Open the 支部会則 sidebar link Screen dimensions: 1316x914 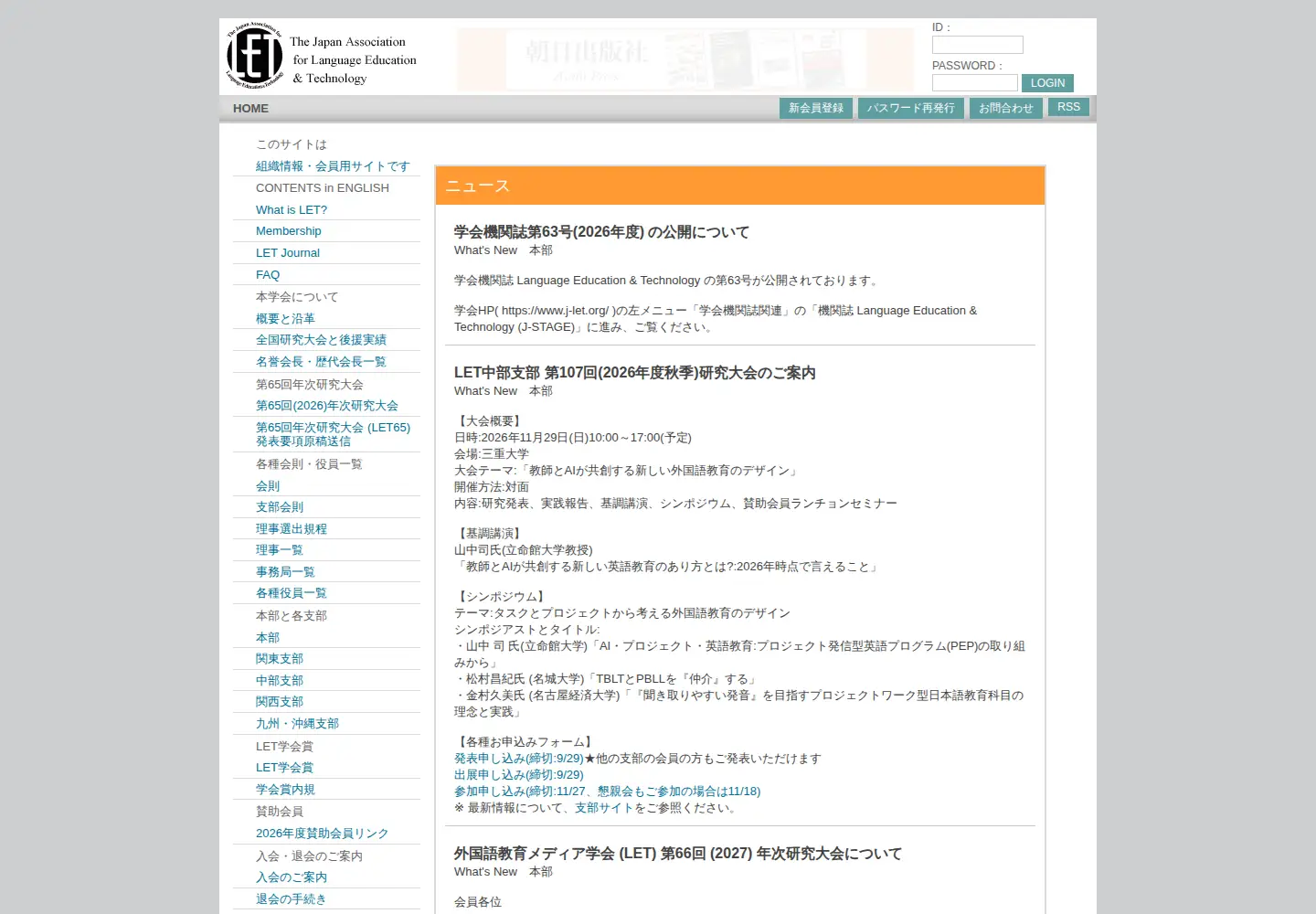280,507
